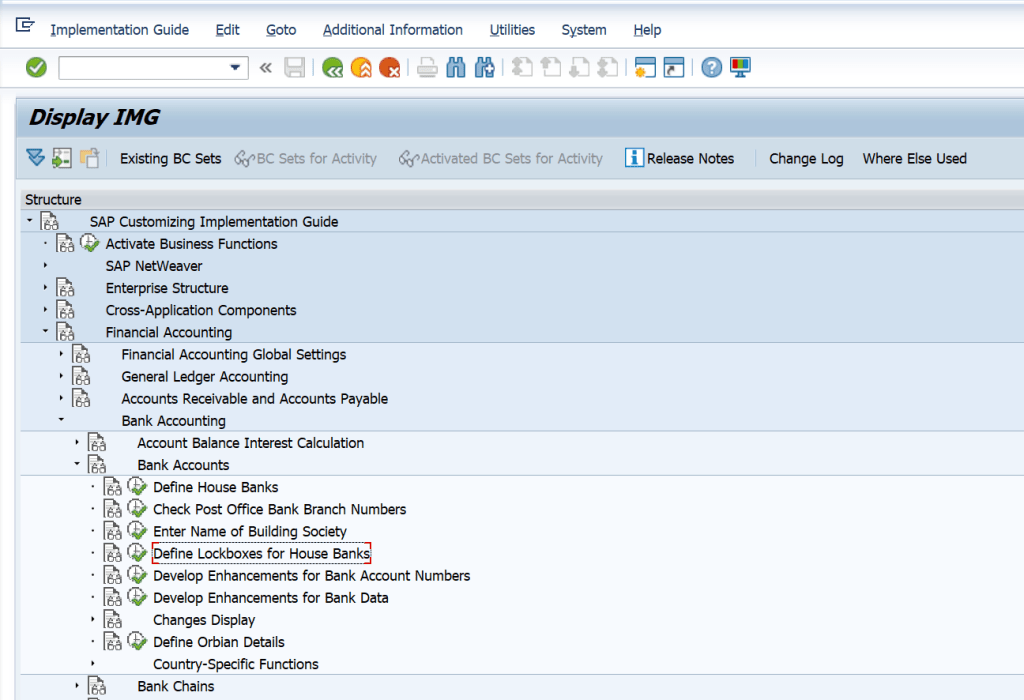Click the green Back arrow icon
The width and height of the screenshot is (1024, 700).
pos(332,67)
